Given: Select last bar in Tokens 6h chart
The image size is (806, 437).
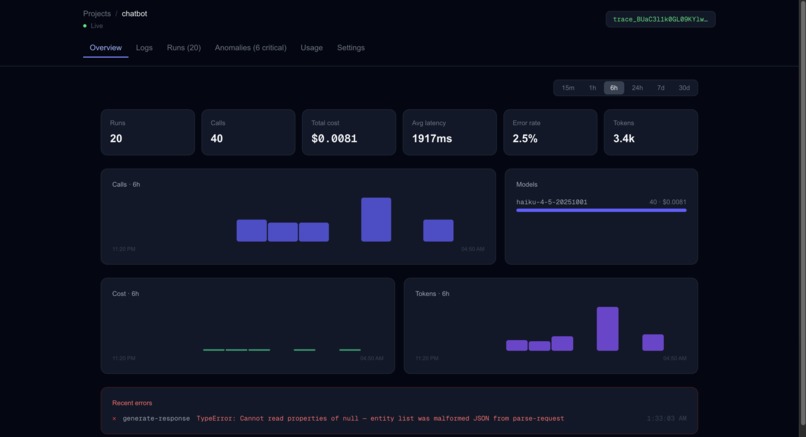Looking at the screenshot, I should pos(653,342).
